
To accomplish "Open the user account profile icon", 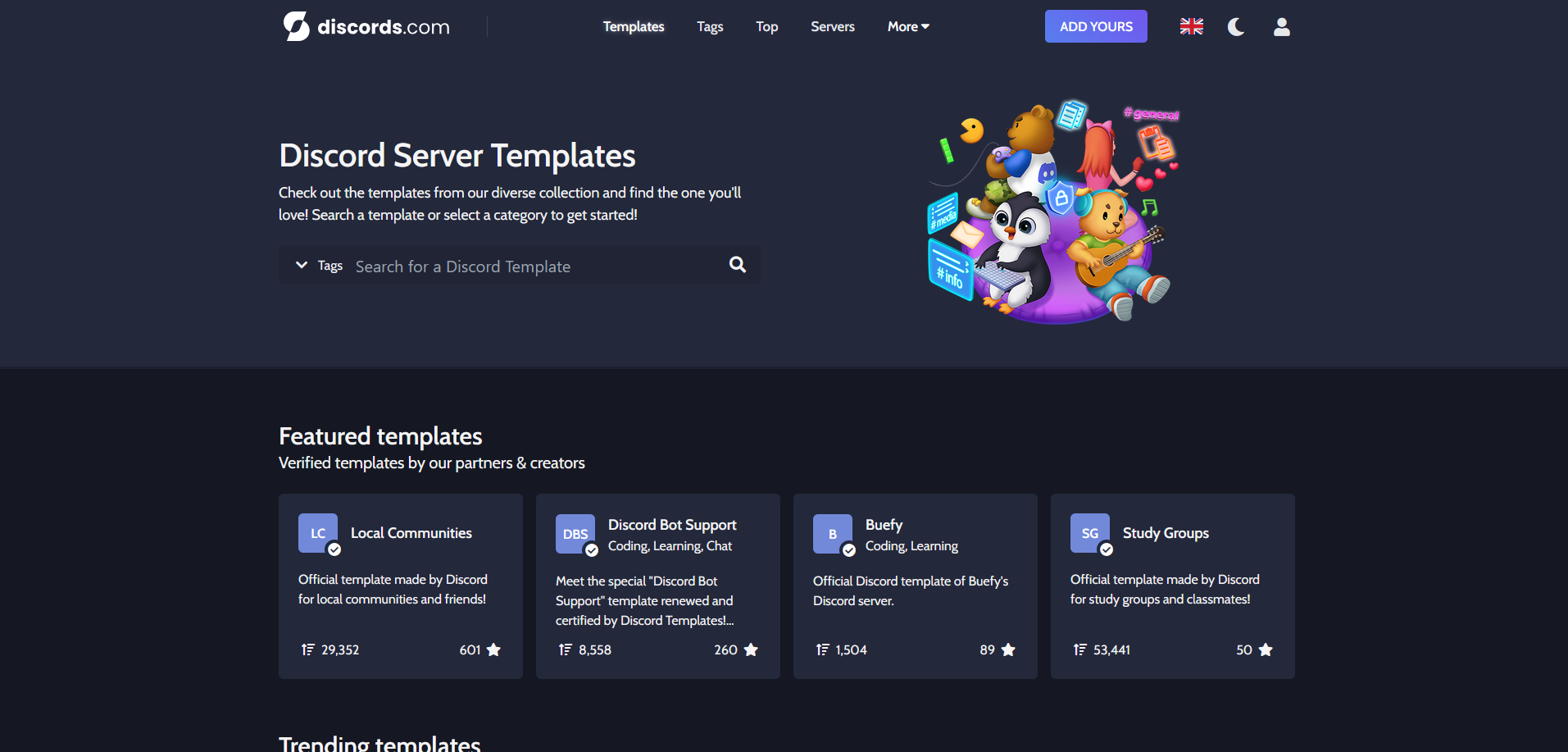I will tap(1281, 27).
